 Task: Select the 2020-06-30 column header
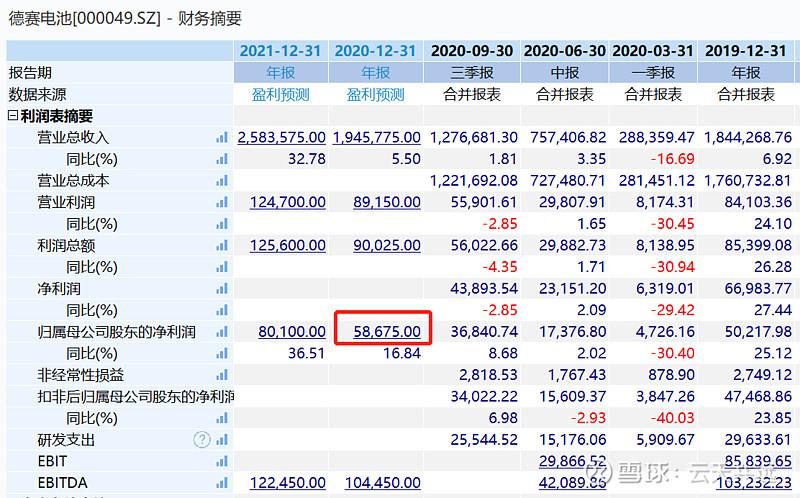(x=564, y=51)
